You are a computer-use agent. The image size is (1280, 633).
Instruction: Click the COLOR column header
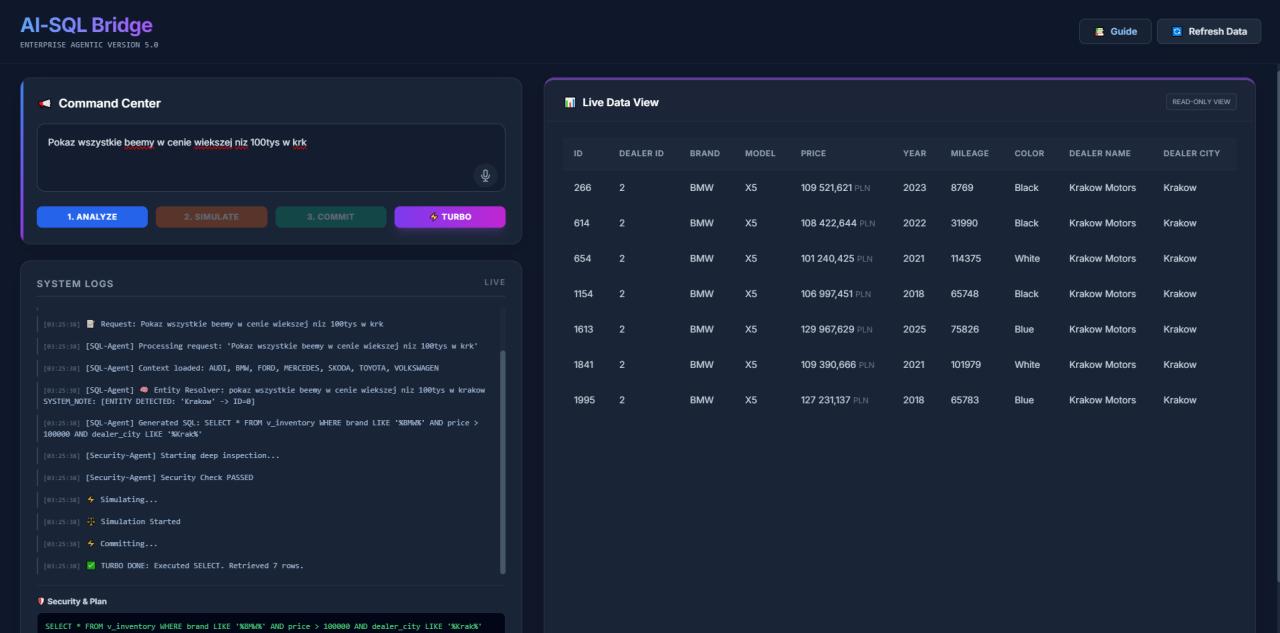click(x=1029, y=154)
